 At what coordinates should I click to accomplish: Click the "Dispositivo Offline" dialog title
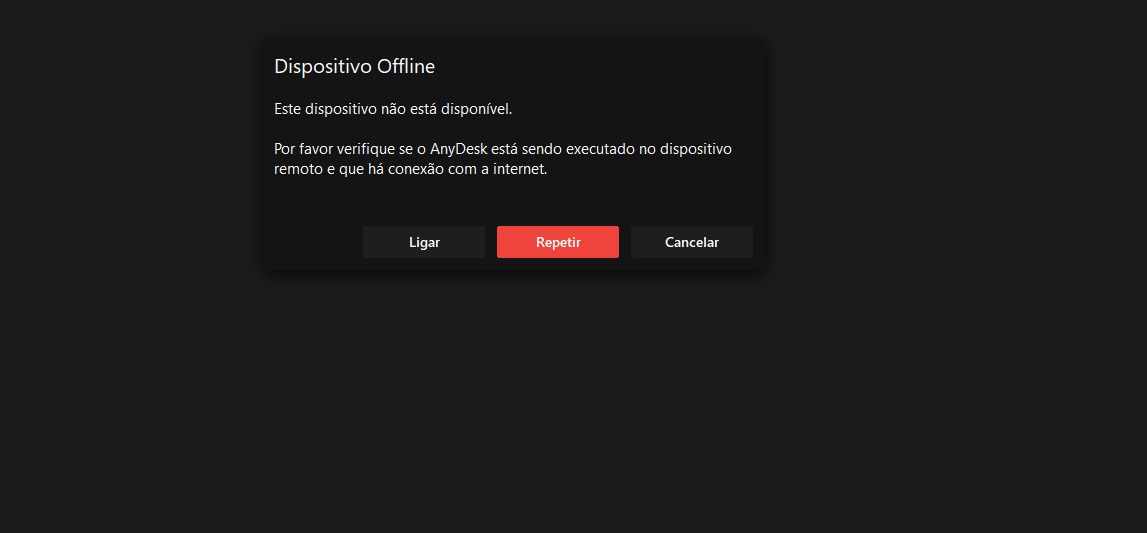point(354,67)
